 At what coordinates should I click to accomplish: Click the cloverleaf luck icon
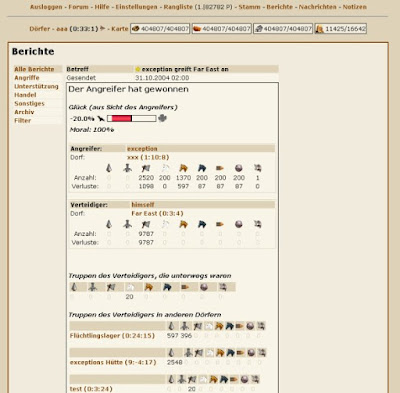[x=162, y=118]
